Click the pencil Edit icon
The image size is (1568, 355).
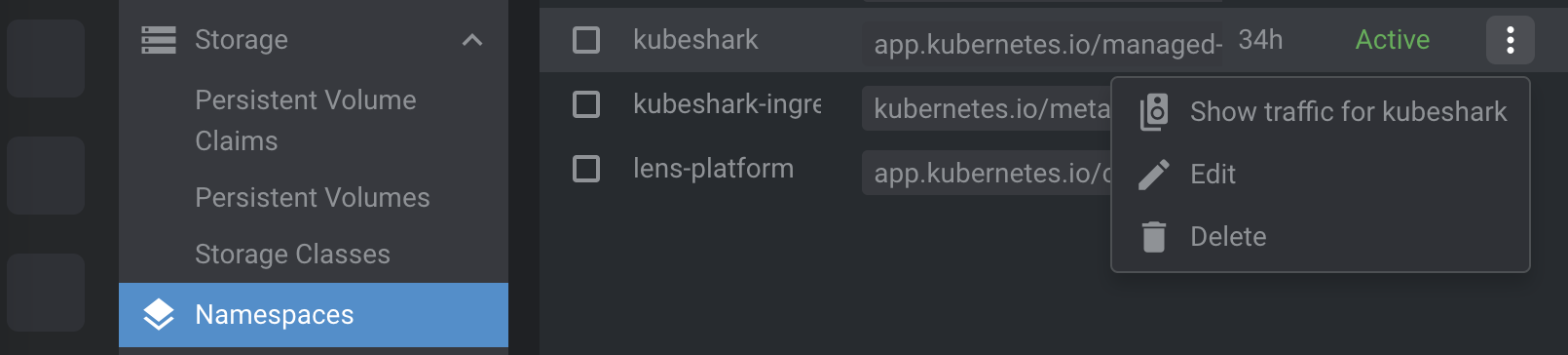(x=1154, y=175)
